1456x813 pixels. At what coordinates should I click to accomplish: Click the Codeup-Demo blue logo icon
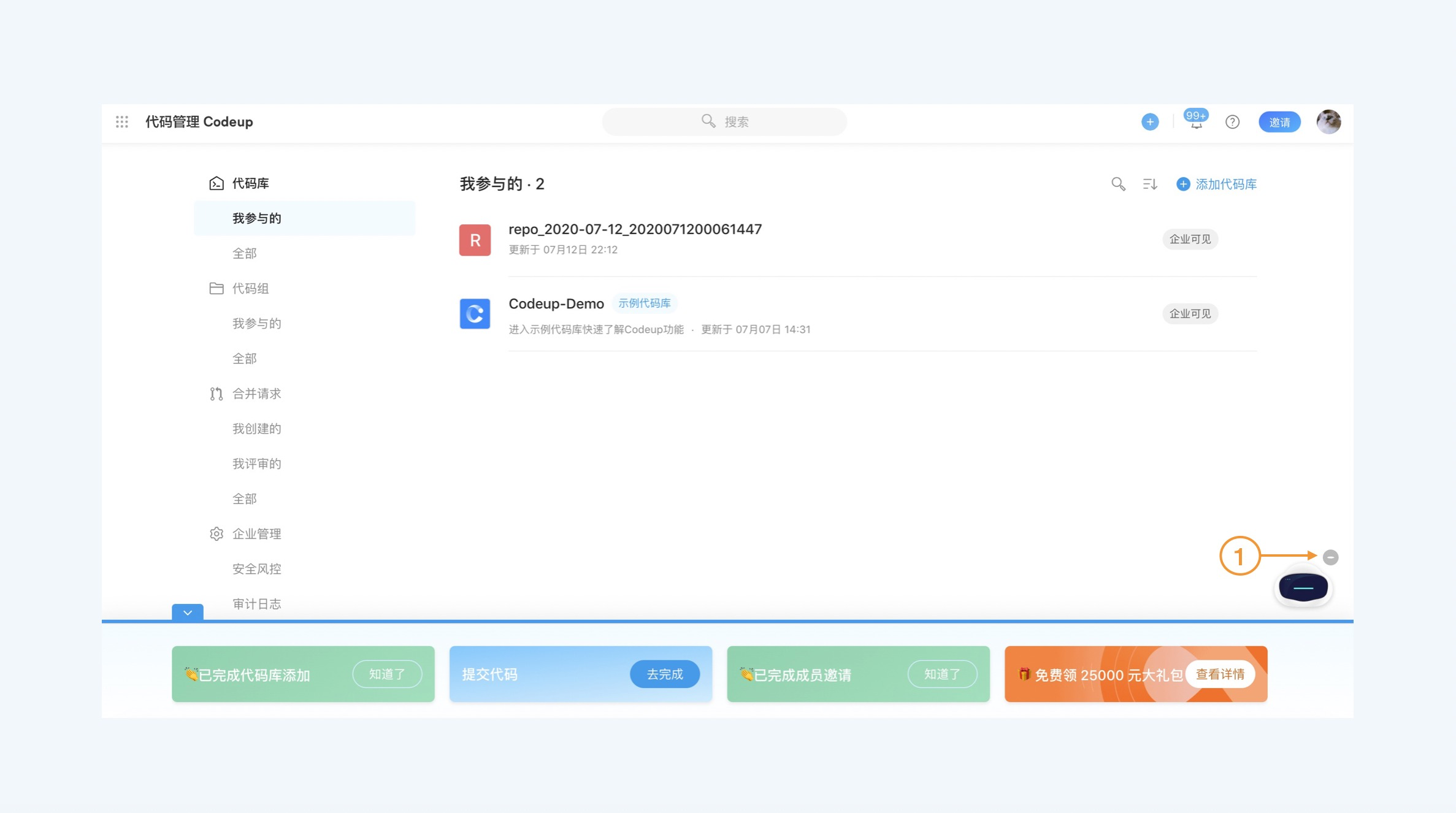point(475,314)
